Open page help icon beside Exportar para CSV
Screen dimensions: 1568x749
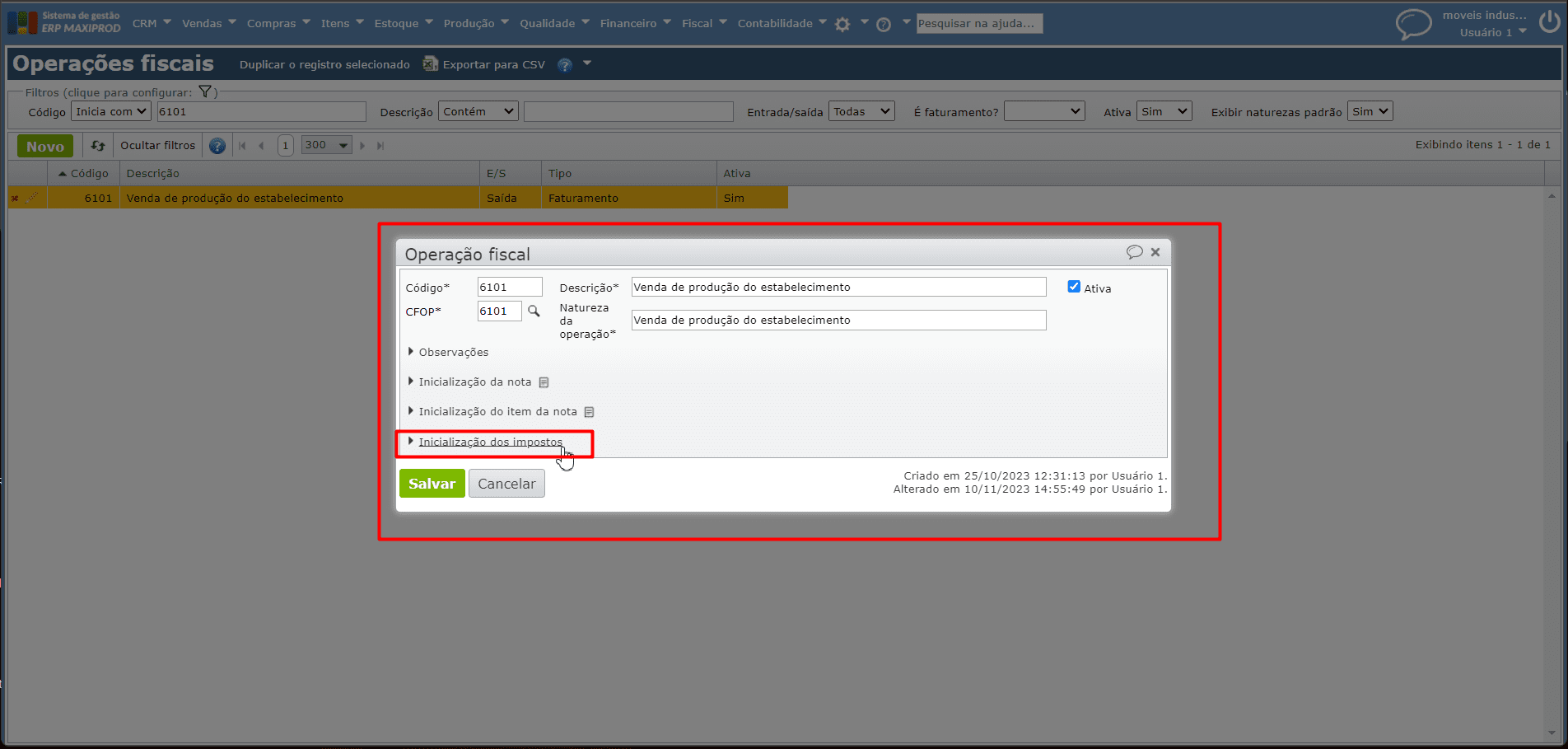tap(565, 65)
